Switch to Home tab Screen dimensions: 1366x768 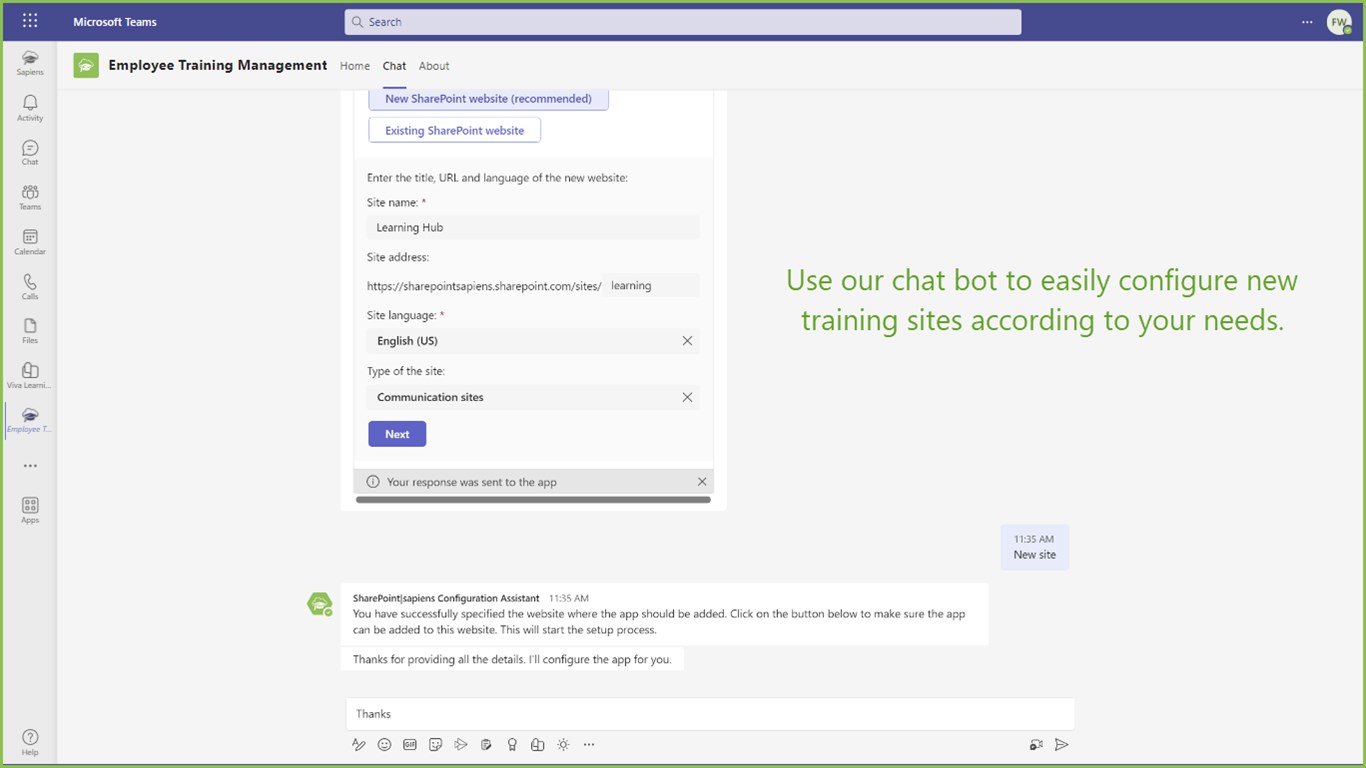pos(355,66)
